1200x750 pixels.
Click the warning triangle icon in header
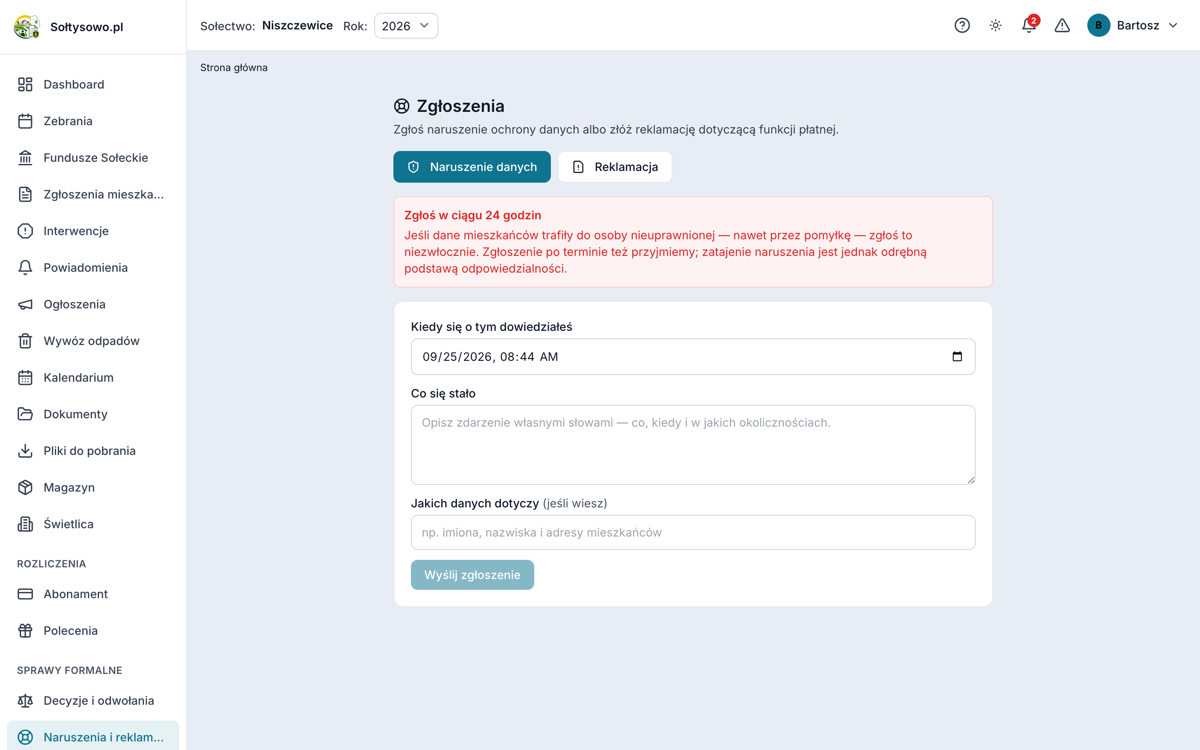[1062, 26]
